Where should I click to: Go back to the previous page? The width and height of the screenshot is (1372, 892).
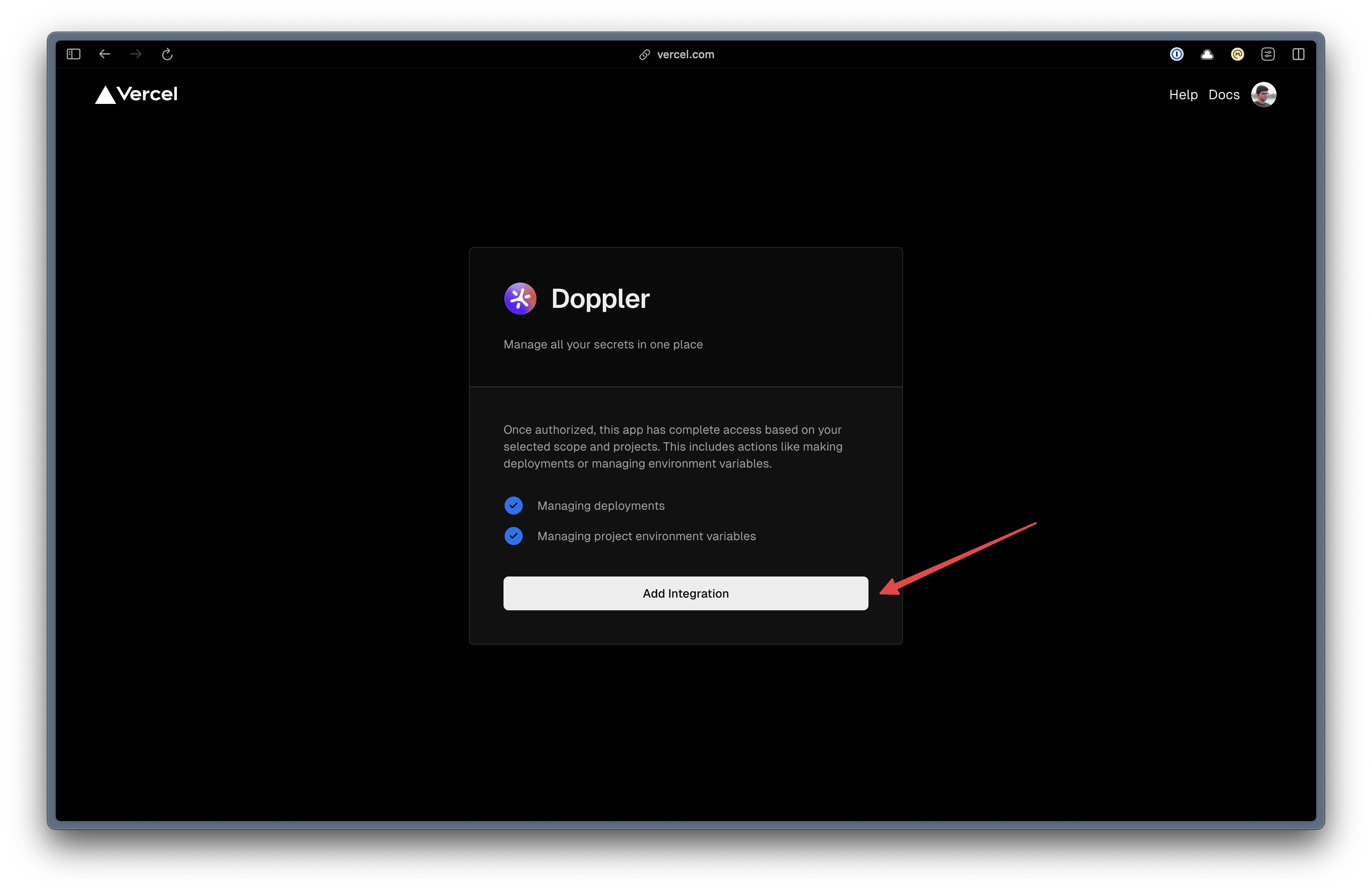pos(104,54)
